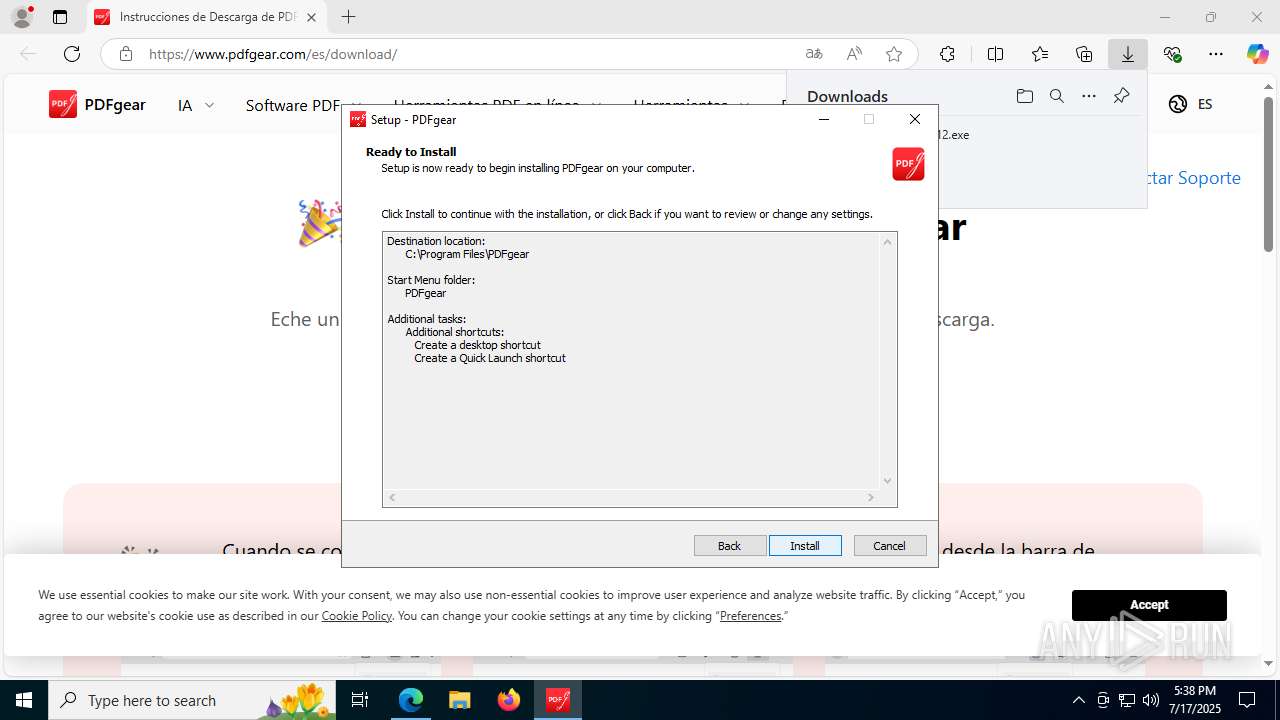This screenshot has height=720, width=1280.
Task: Go Back in the PDFgear setup wizard
Action: [730, 545]
